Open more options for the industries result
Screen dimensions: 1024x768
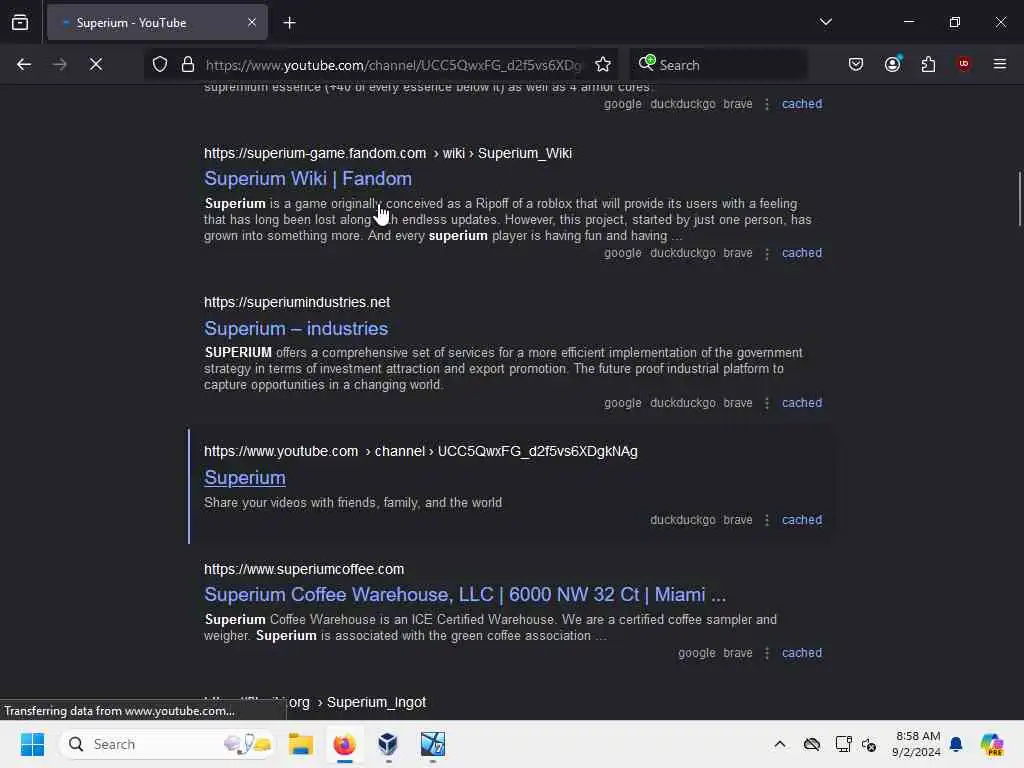(767, 404)
